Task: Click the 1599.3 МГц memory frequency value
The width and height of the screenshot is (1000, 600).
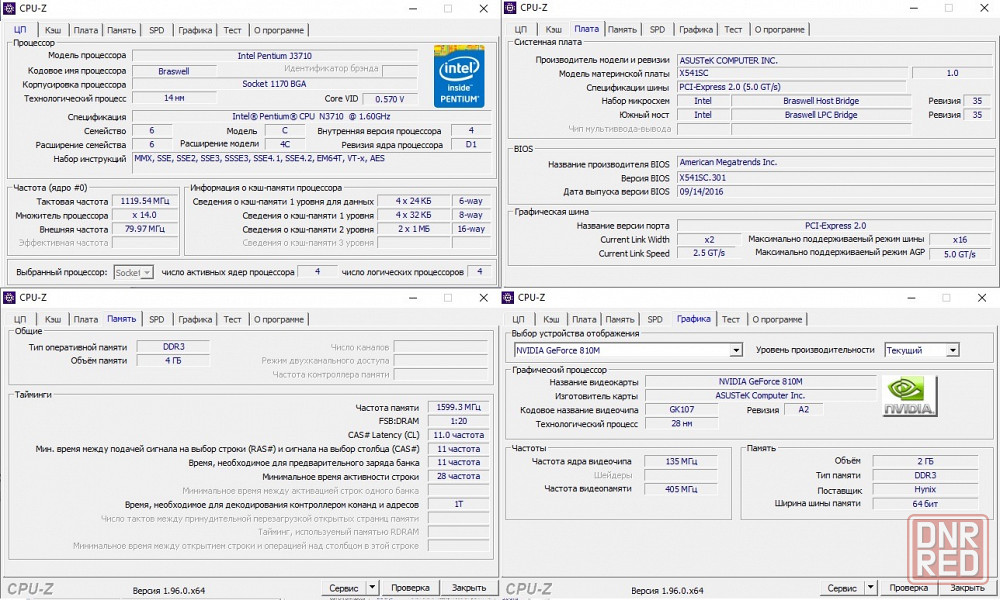Action: tap(459, 407)
